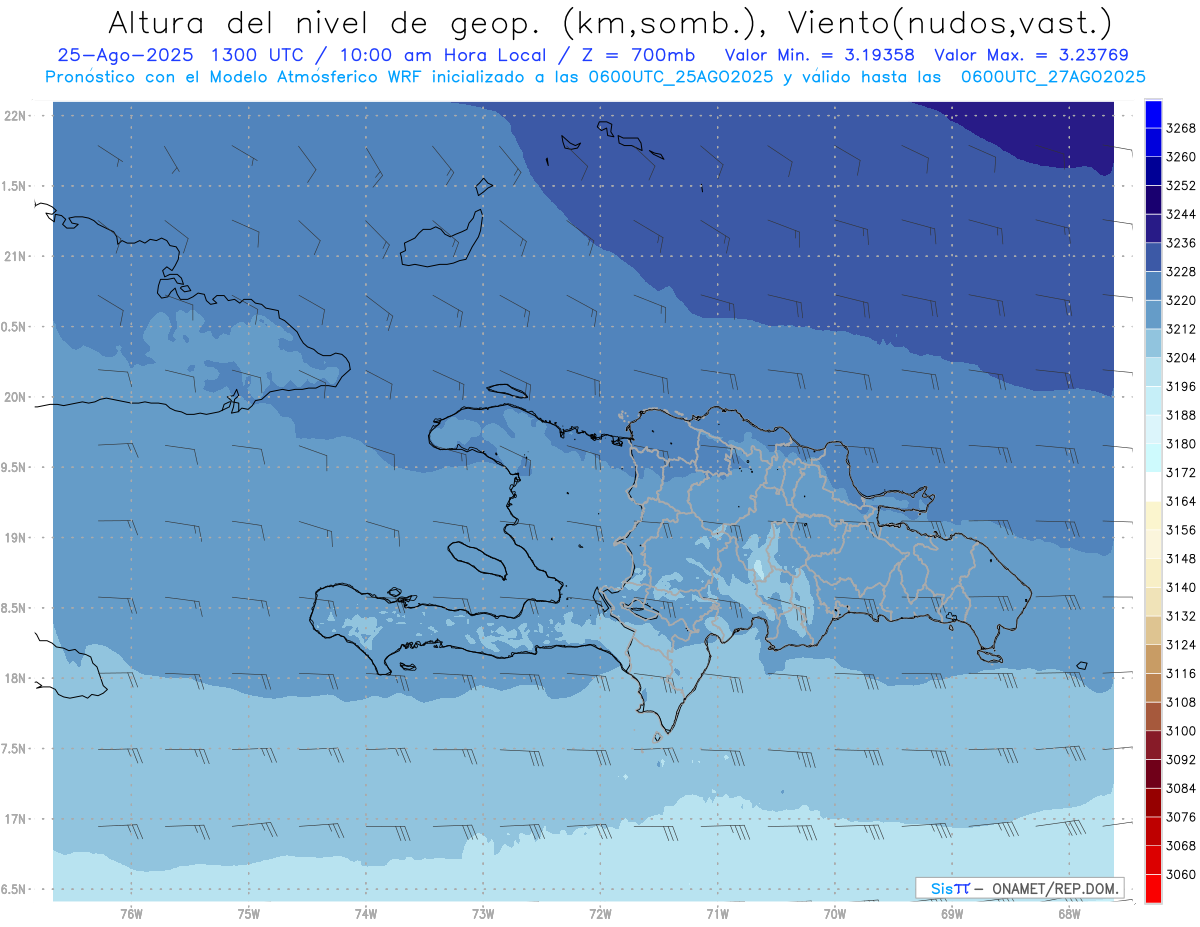Click the '76W' longitude label

click(131, 914)
